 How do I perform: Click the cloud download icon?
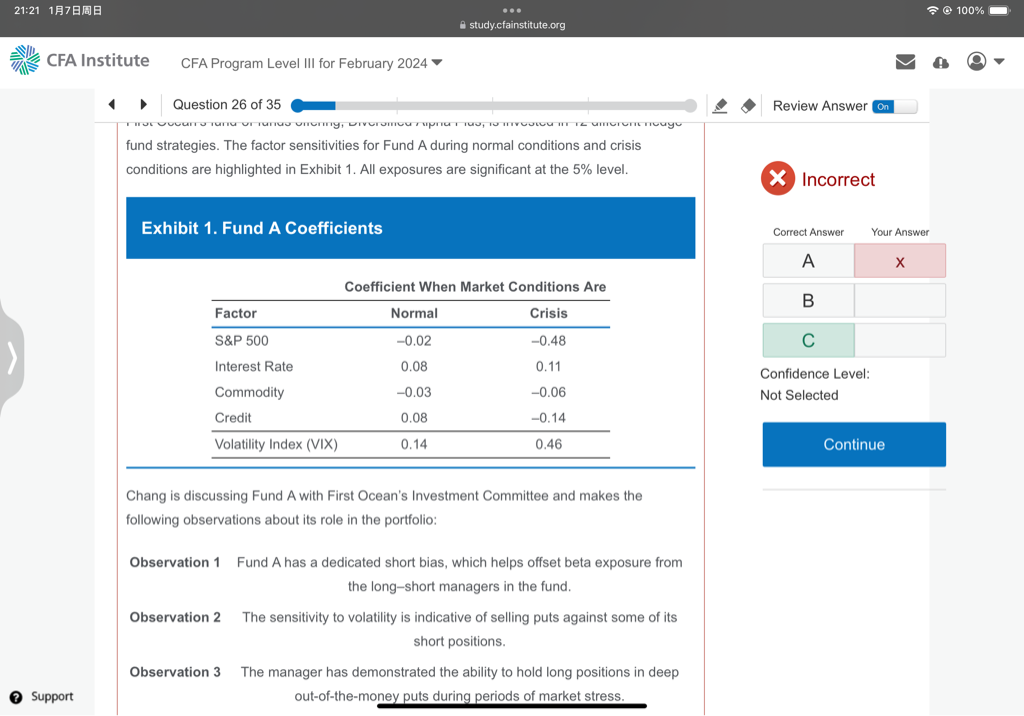(x=940, y=62)
